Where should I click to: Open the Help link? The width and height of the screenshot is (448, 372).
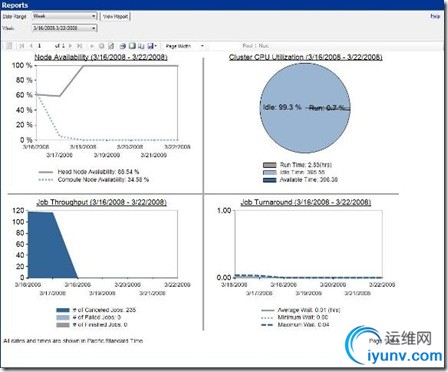(x=435, y=16)
